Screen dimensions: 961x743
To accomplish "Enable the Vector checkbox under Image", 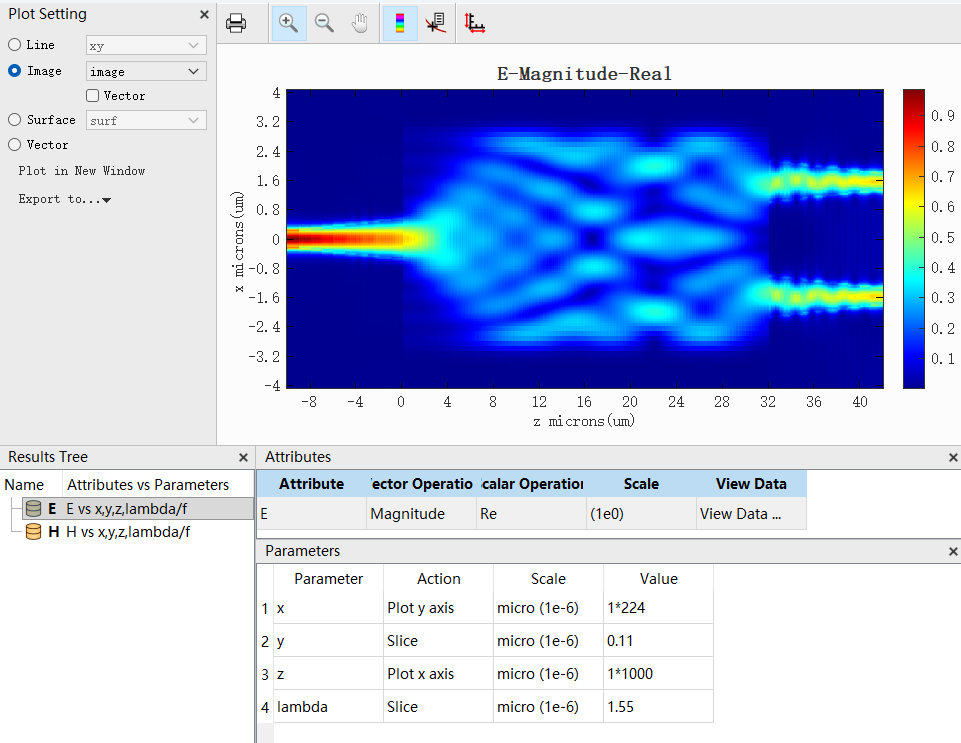I will click(x=93, y=96).
